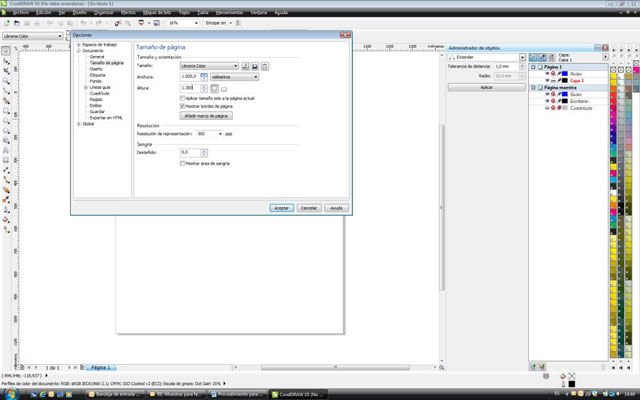Click the save page size icon

point(256,66)
